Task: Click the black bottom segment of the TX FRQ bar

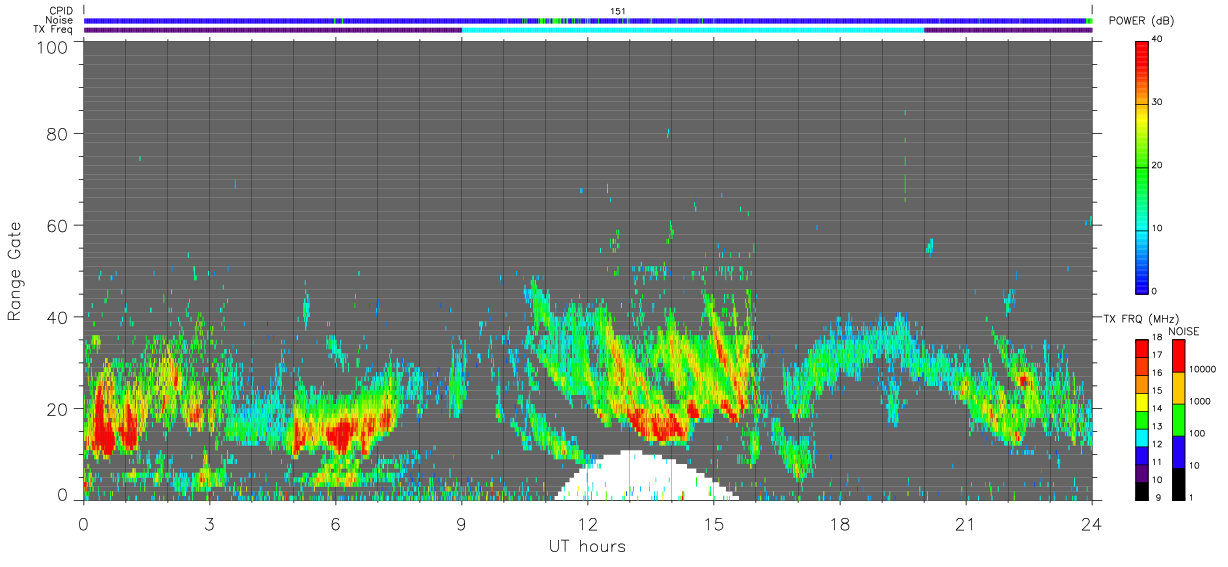Action: click(x=1141, y=489)
